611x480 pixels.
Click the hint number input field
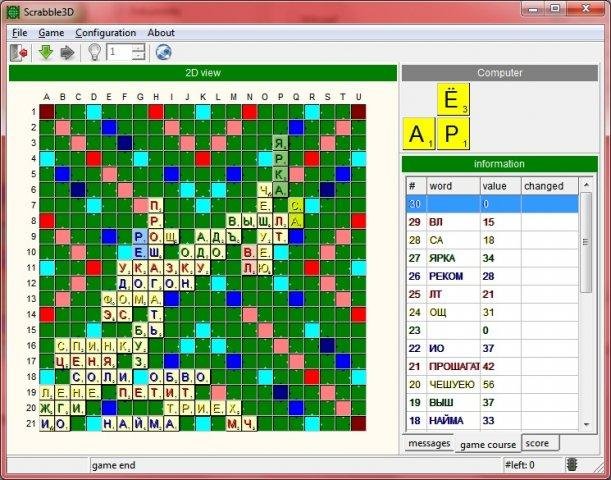[119, 52]
